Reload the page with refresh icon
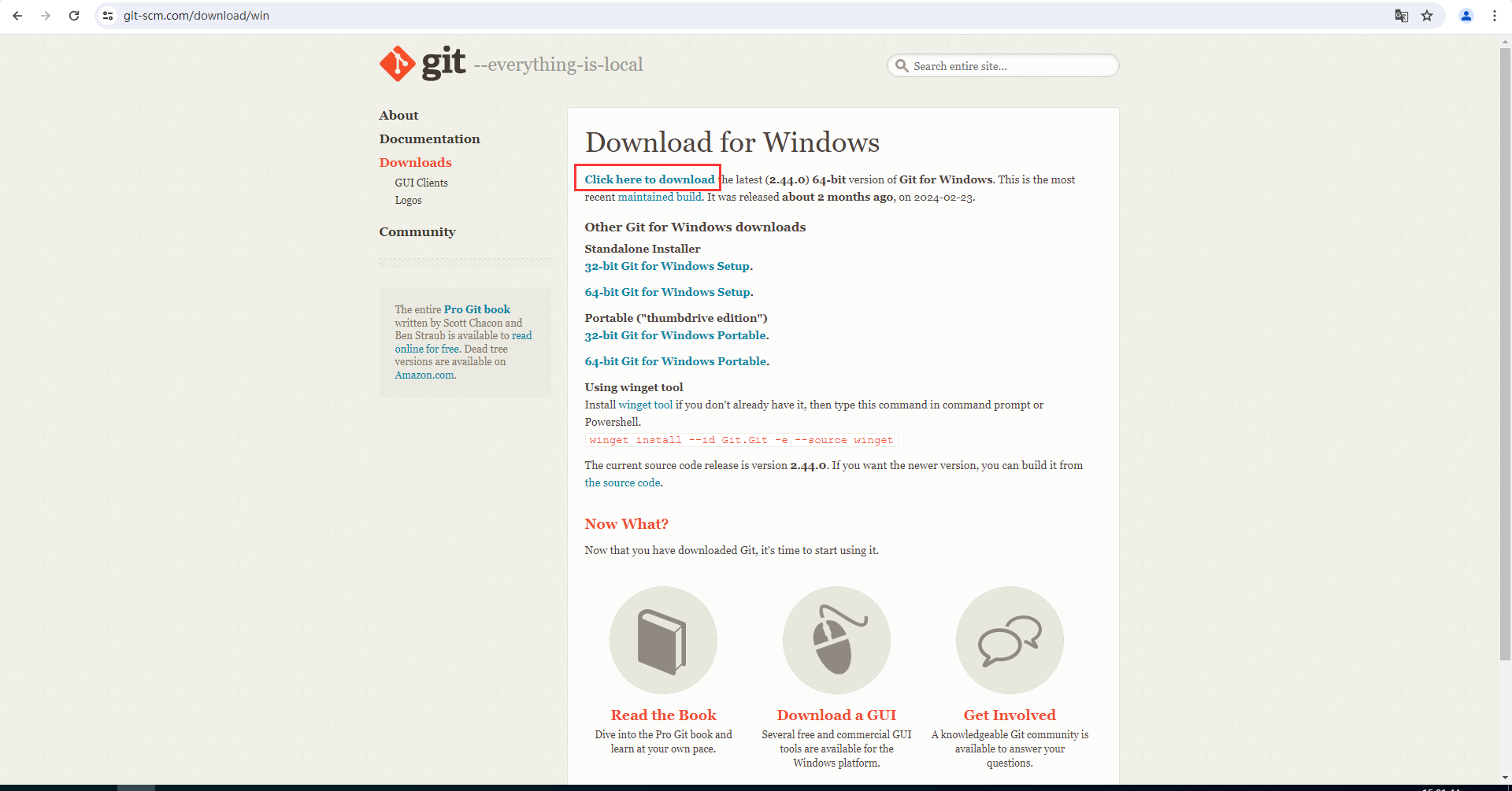The image size is (1512, 791). [x=74, y=16]
